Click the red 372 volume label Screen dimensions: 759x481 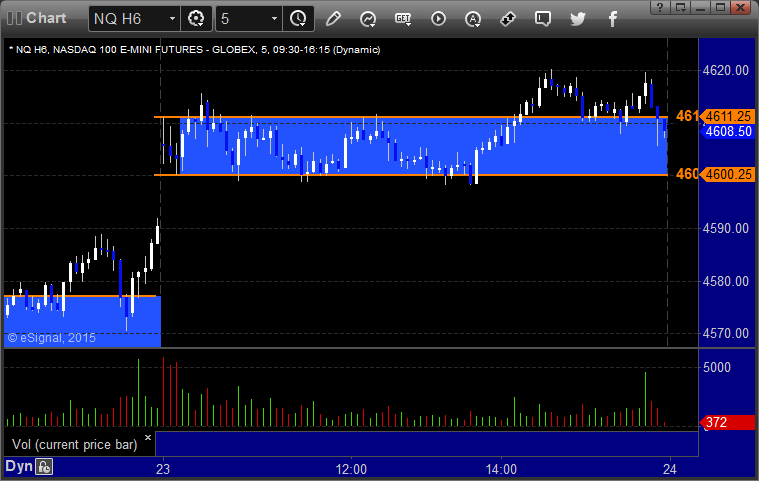728,422
